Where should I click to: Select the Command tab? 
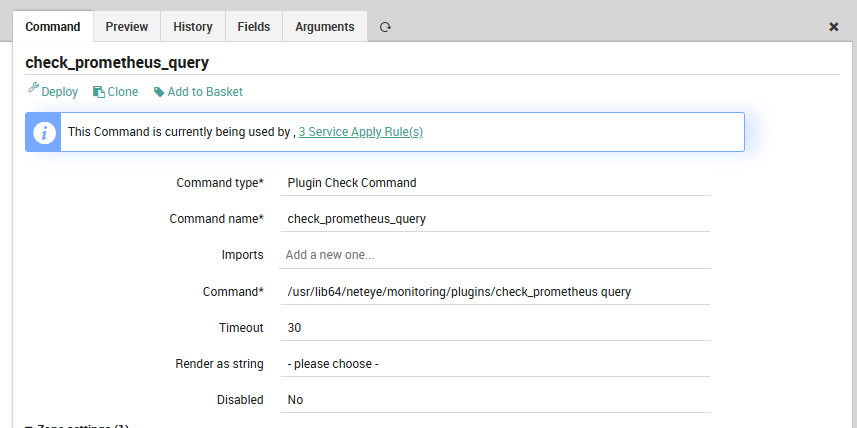(53, 27)
